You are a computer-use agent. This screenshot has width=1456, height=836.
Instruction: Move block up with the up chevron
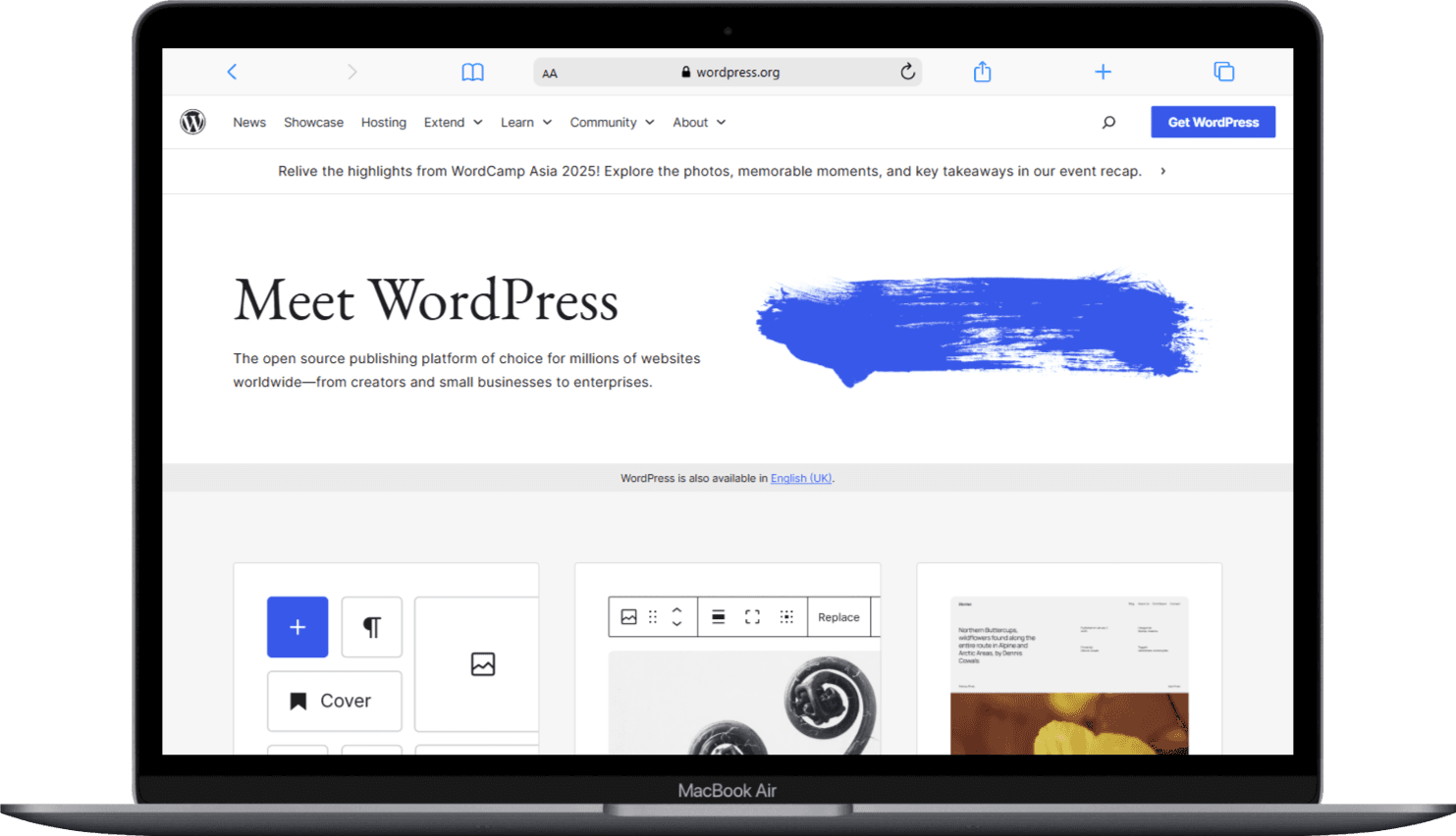click(676, 609)
